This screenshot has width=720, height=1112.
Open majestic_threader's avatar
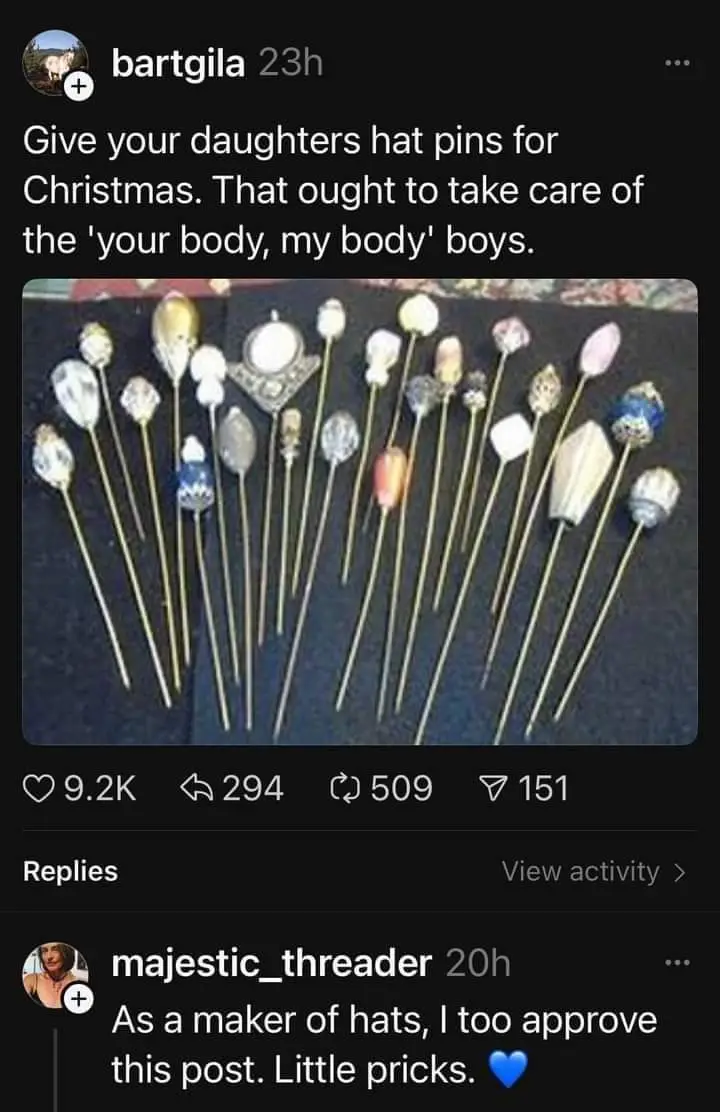pos(55,974)
